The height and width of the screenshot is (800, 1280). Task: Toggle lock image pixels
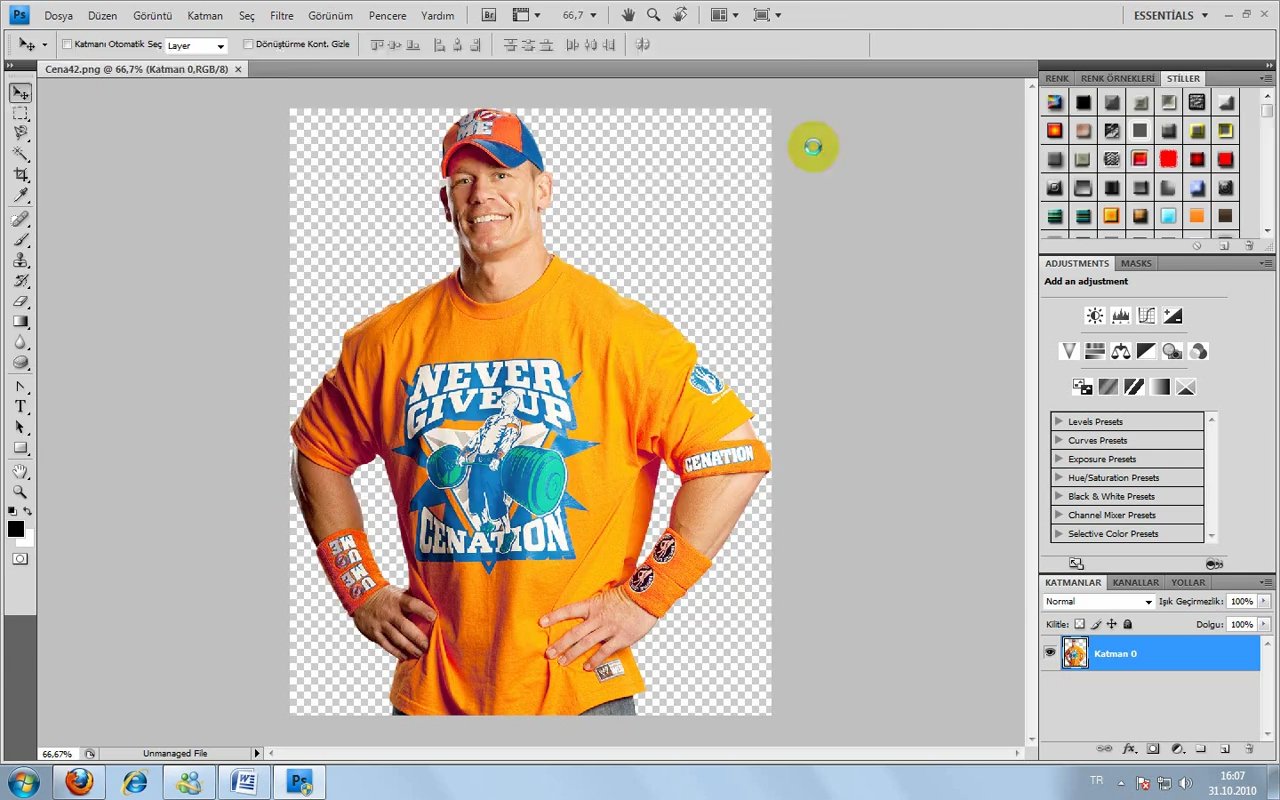pos(1096,624)
